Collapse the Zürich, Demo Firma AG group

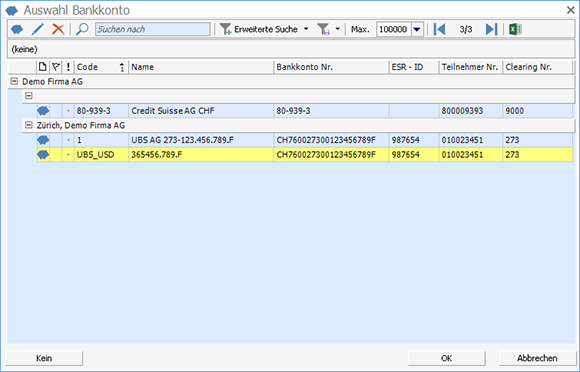click(28, 125)
